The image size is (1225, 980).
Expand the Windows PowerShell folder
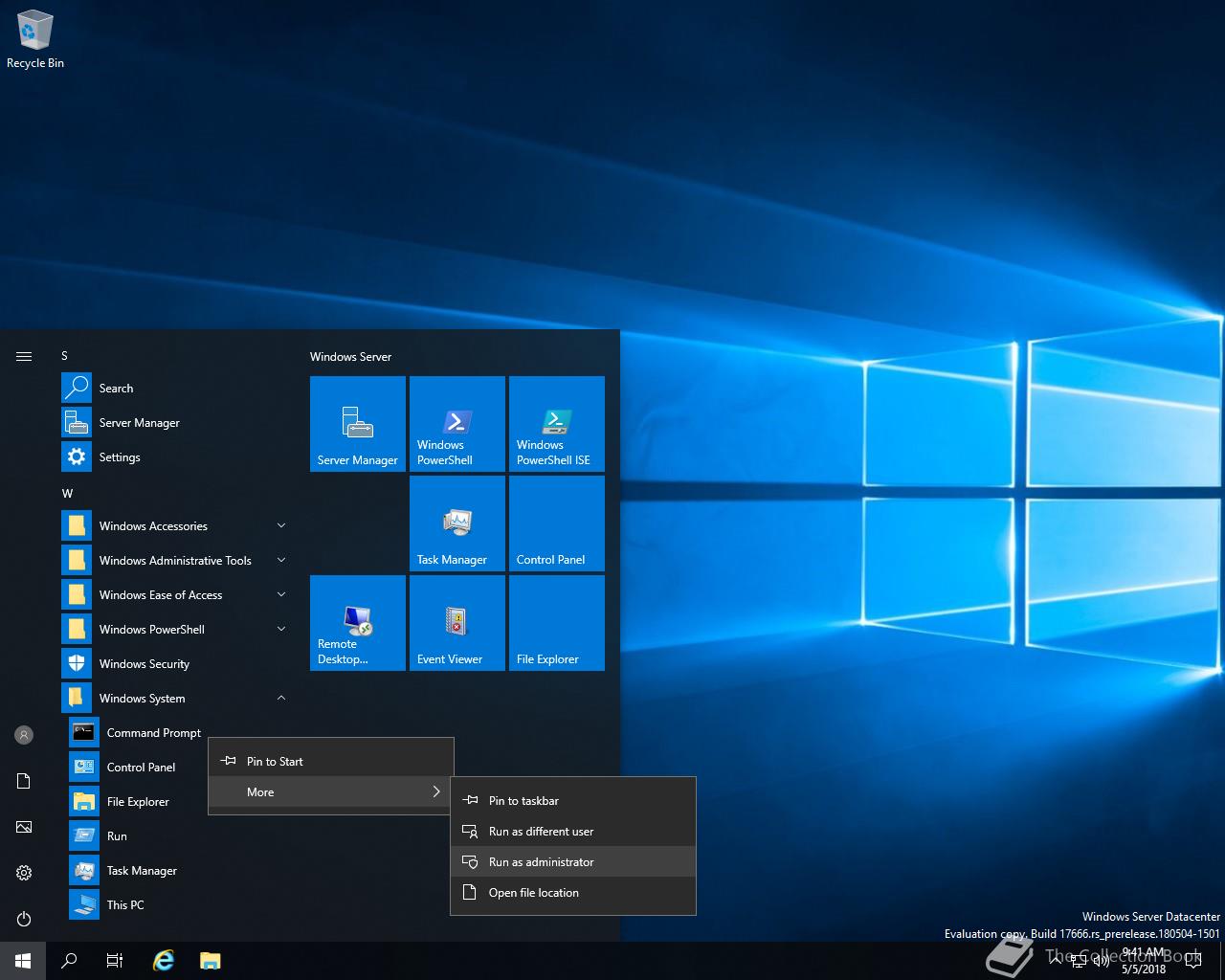(x=174, y=629)
